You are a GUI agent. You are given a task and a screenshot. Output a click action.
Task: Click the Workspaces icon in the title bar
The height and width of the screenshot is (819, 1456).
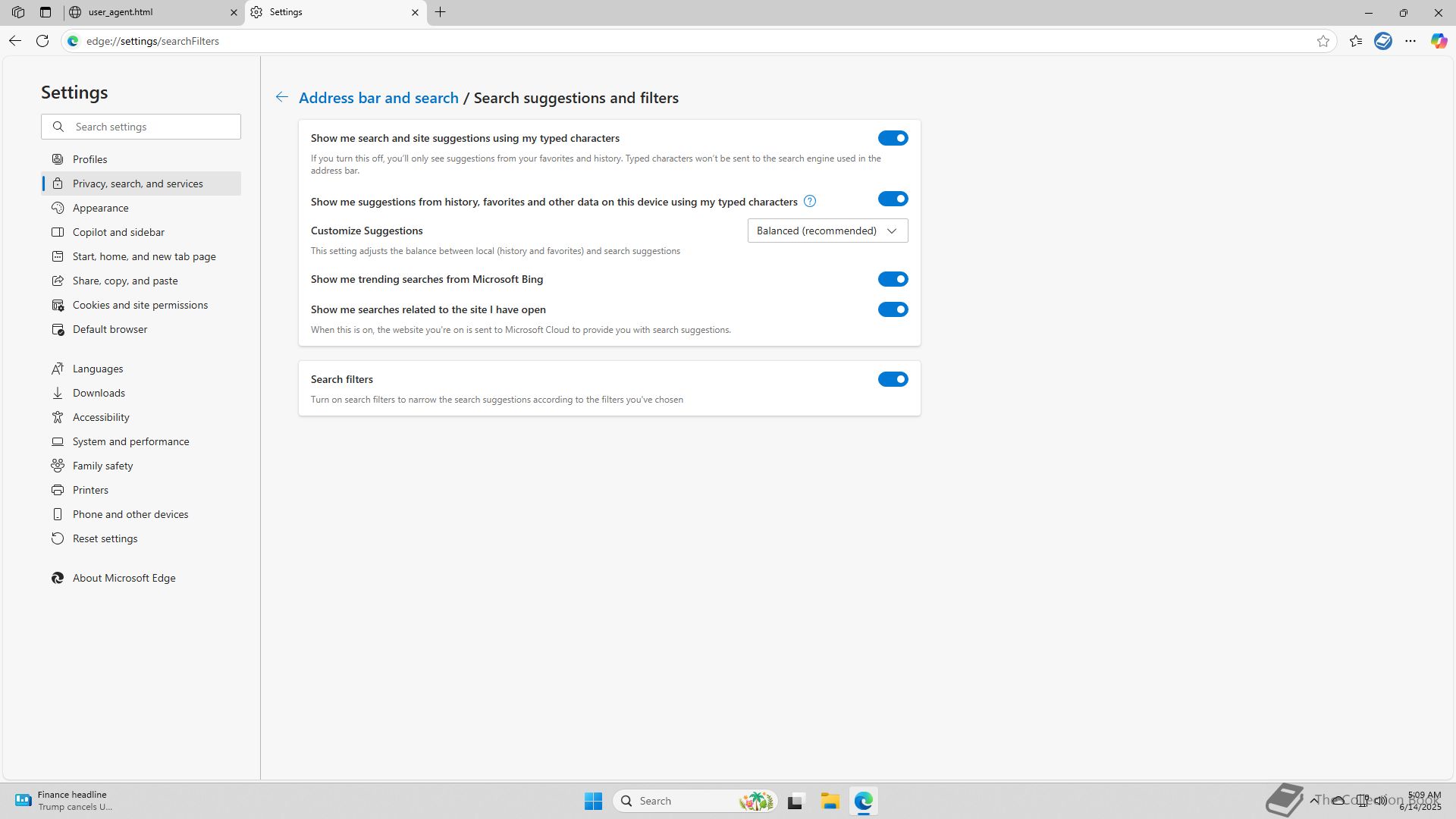point(18,12)
